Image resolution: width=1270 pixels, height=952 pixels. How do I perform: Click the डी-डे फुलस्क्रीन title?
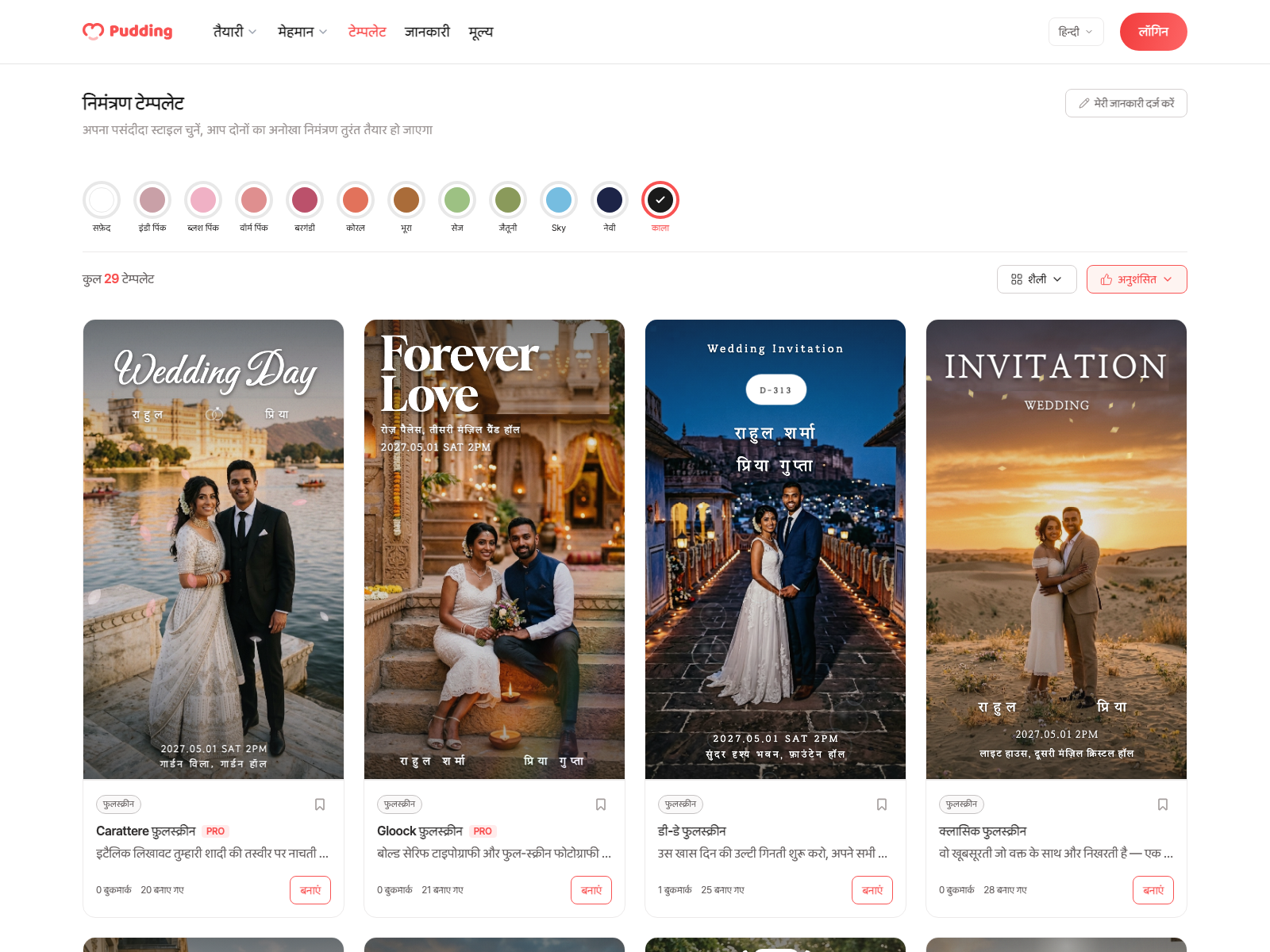click(692, 831)
